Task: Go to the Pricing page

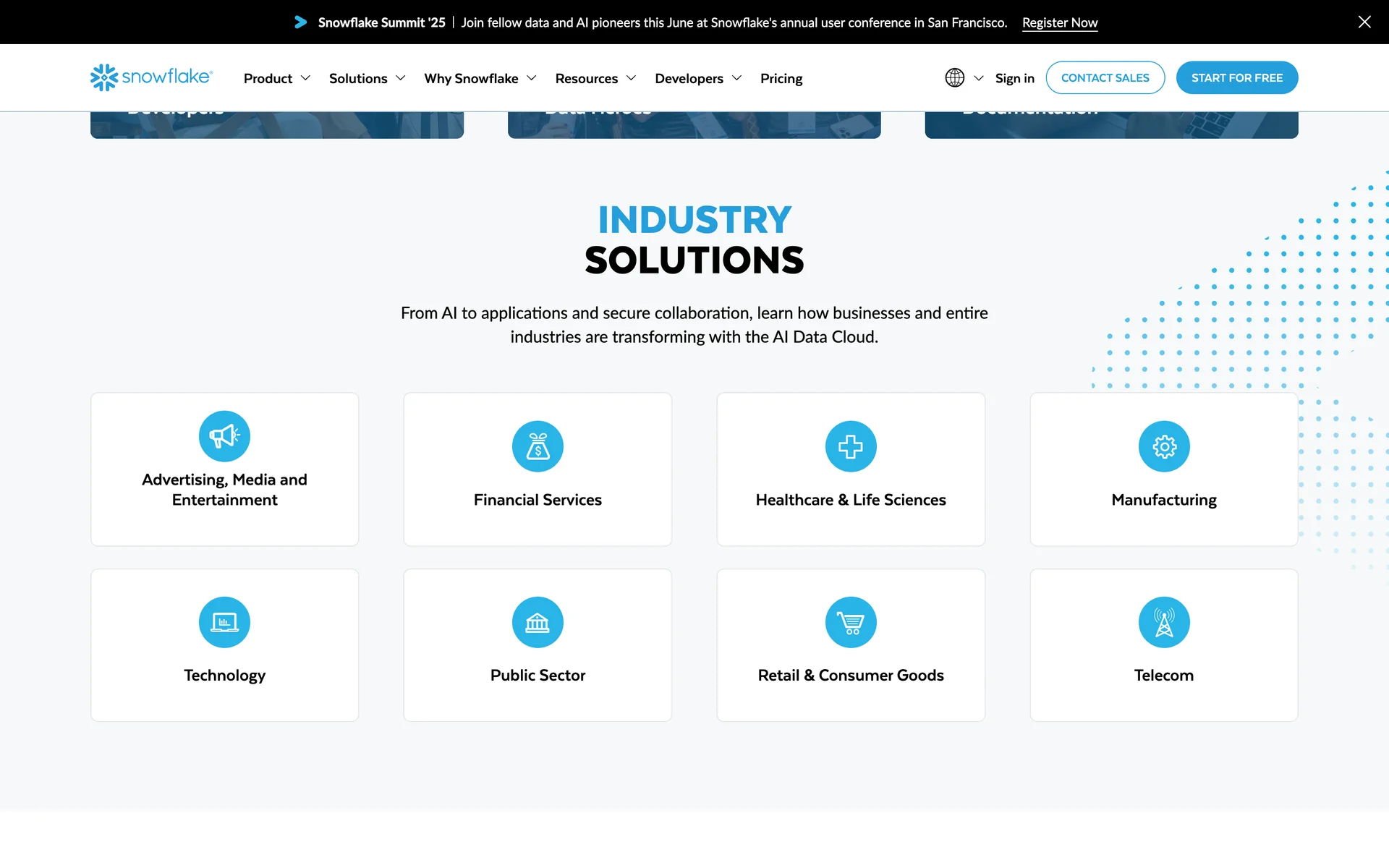Action: [781, 78]
